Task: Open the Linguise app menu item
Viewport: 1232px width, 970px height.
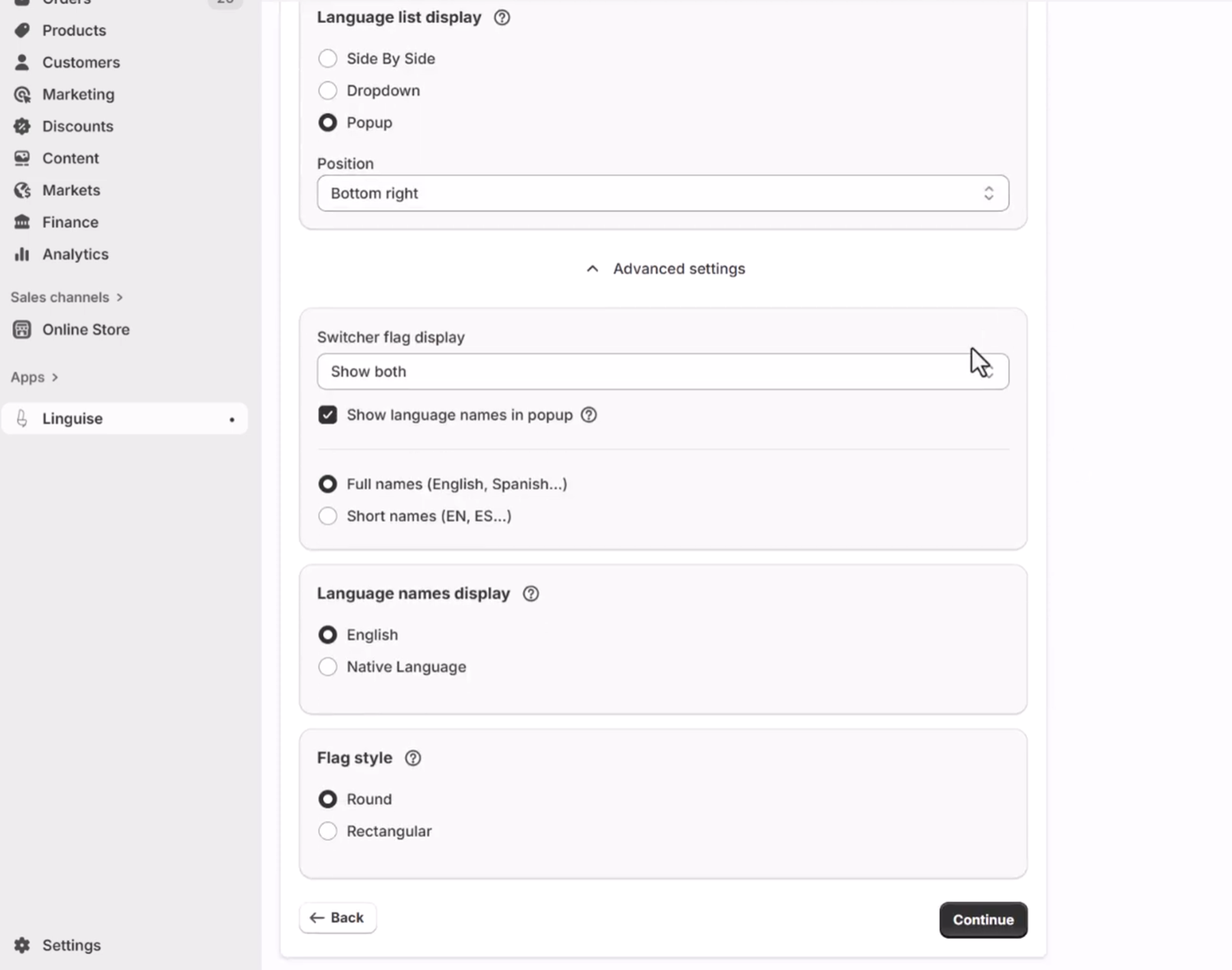Action: pos(72,419)
